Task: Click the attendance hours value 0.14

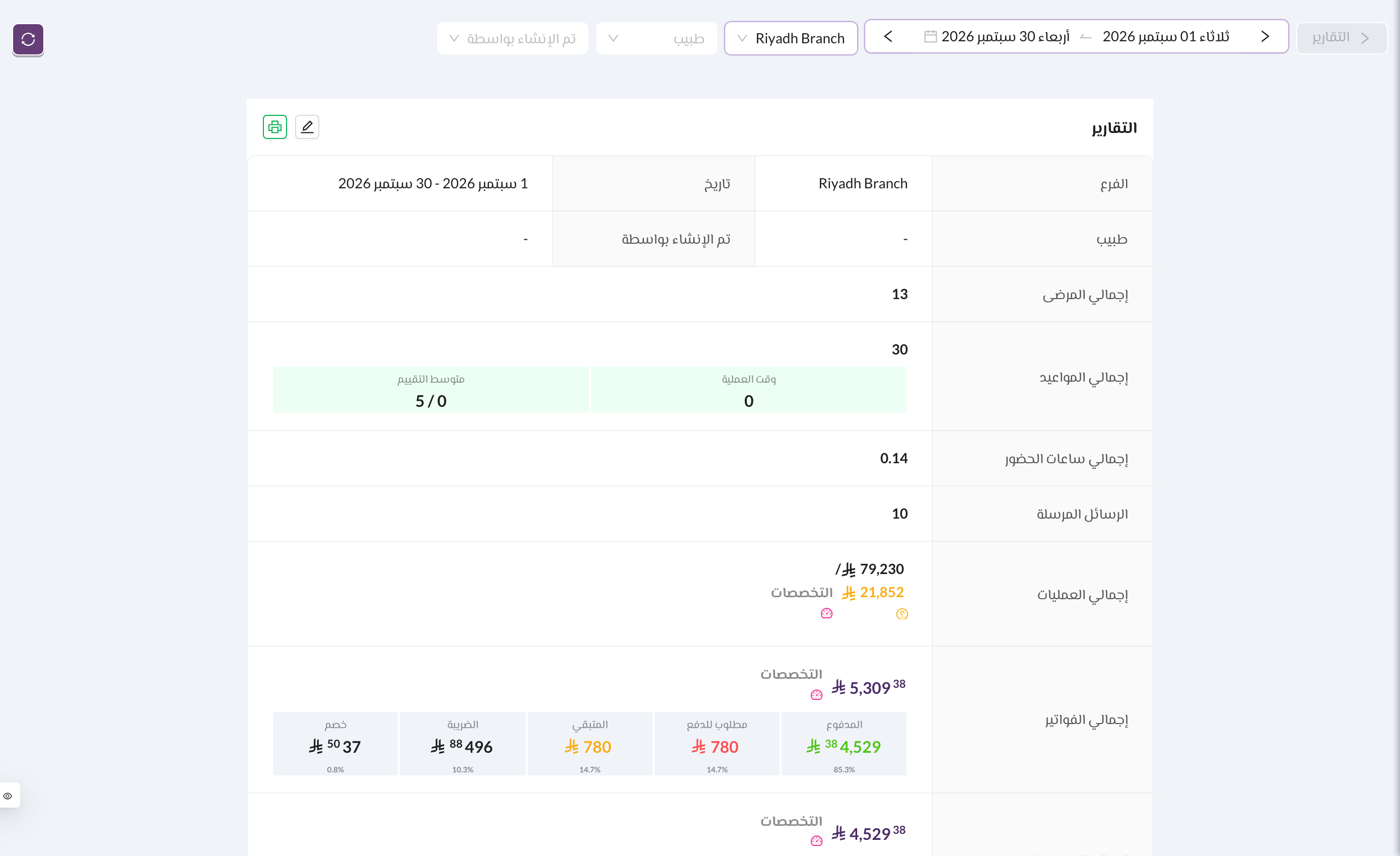Action: pos(894,458)
